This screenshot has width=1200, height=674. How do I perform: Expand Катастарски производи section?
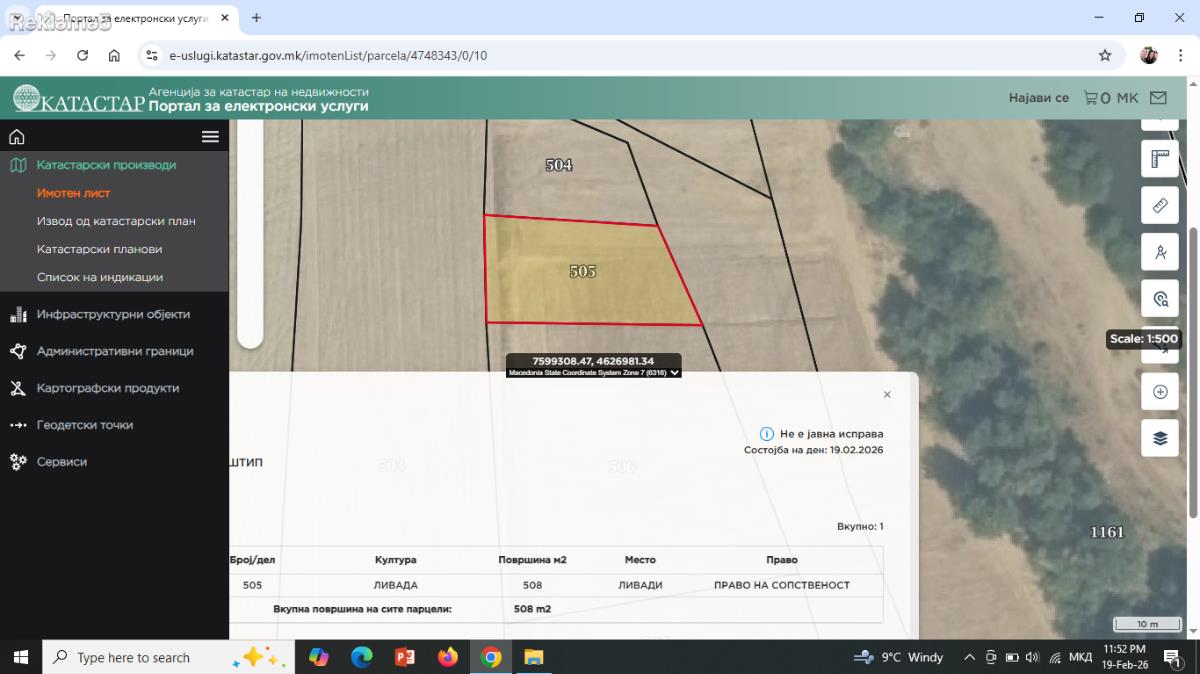(106, 165)
